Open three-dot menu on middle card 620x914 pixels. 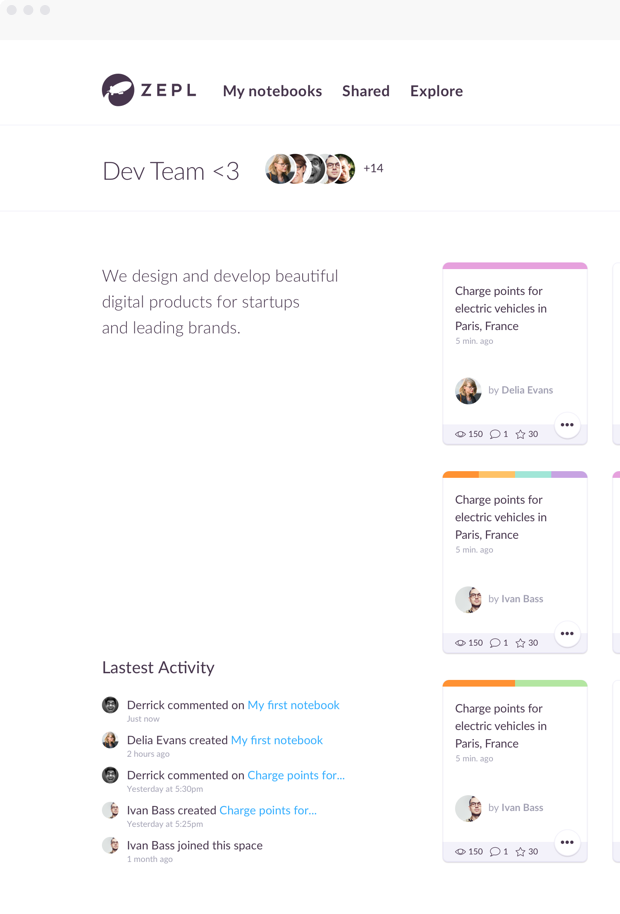567,634
